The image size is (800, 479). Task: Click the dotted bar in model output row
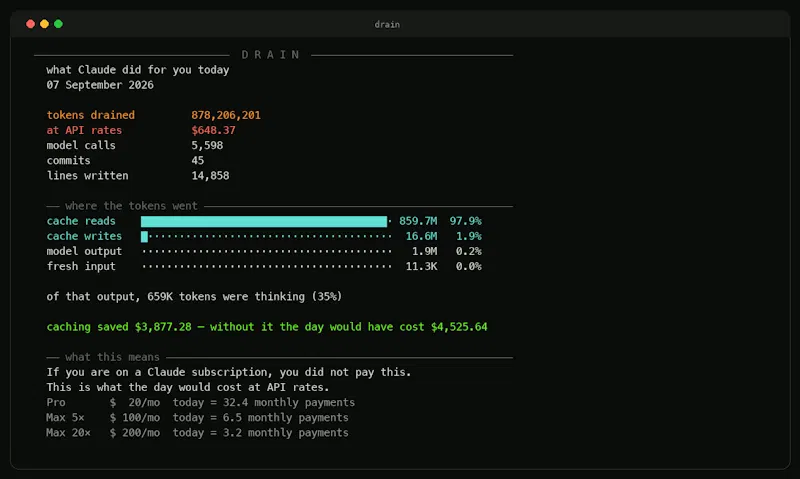(267, 251)
